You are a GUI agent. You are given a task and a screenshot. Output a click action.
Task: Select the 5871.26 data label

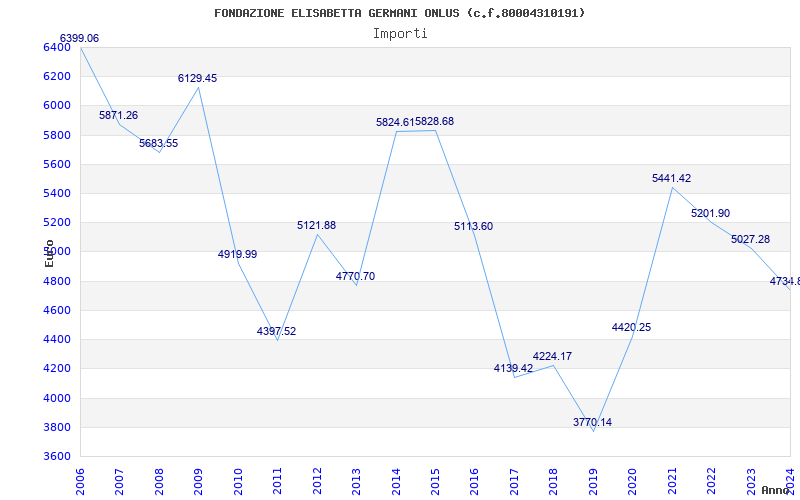(118, 115)
